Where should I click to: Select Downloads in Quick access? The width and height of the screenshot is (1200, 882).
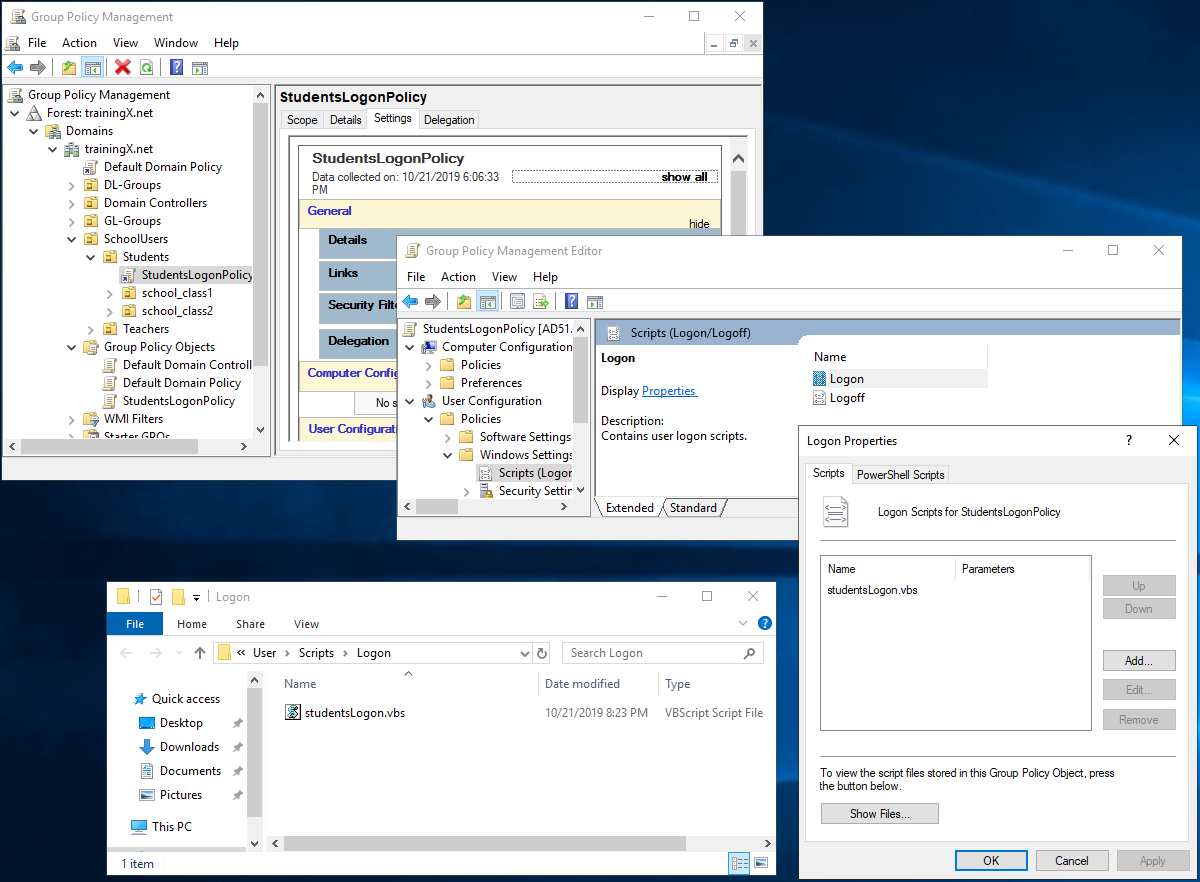(189, 747)
